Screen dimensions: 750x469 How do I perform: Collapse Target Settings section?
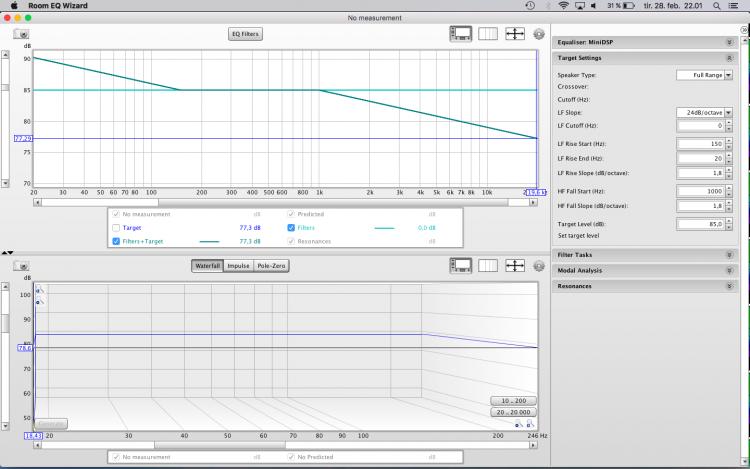point(729,58)
